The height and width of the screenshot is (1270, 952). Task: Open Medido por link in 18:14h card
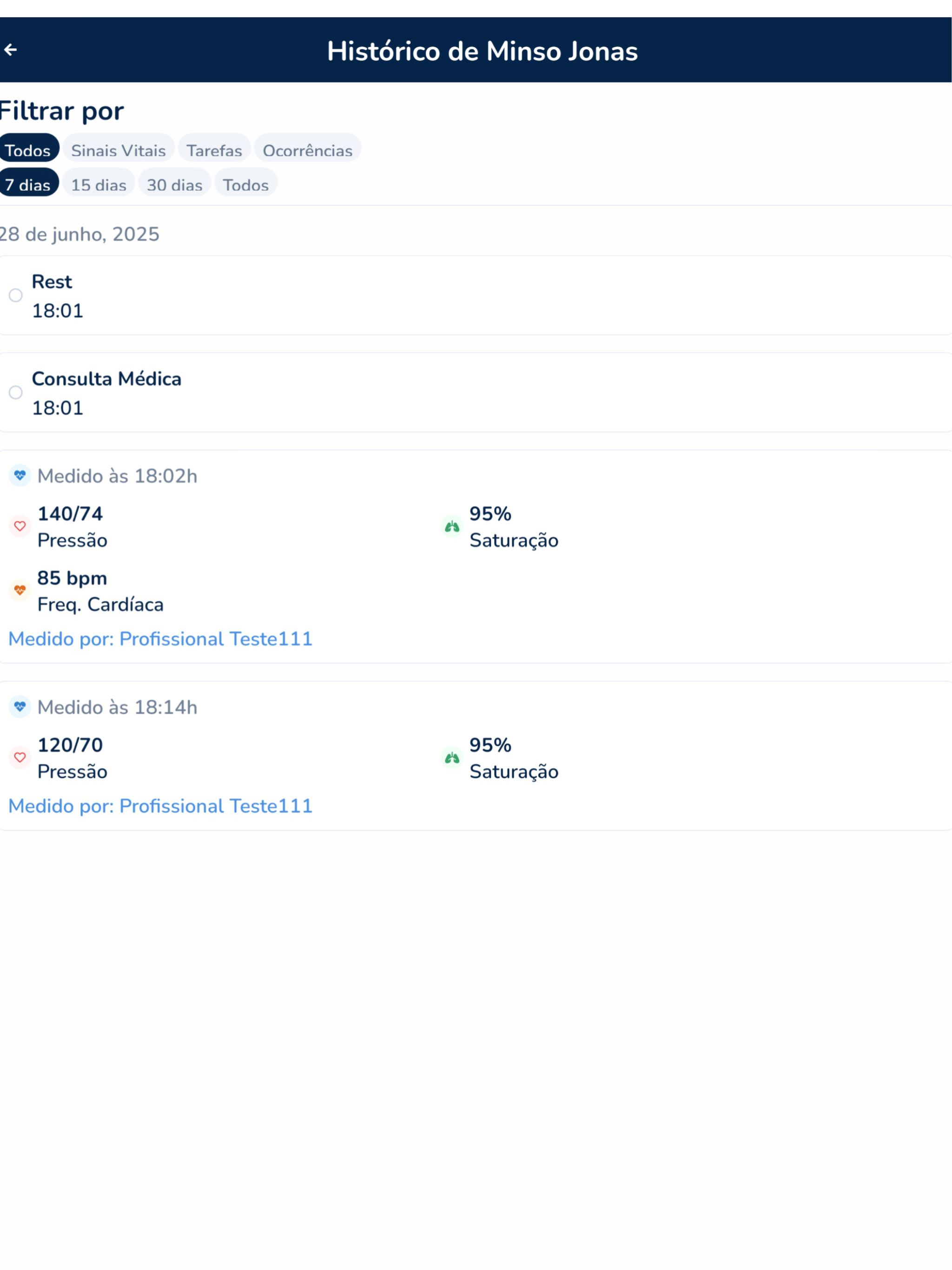(x=160, y=806)
